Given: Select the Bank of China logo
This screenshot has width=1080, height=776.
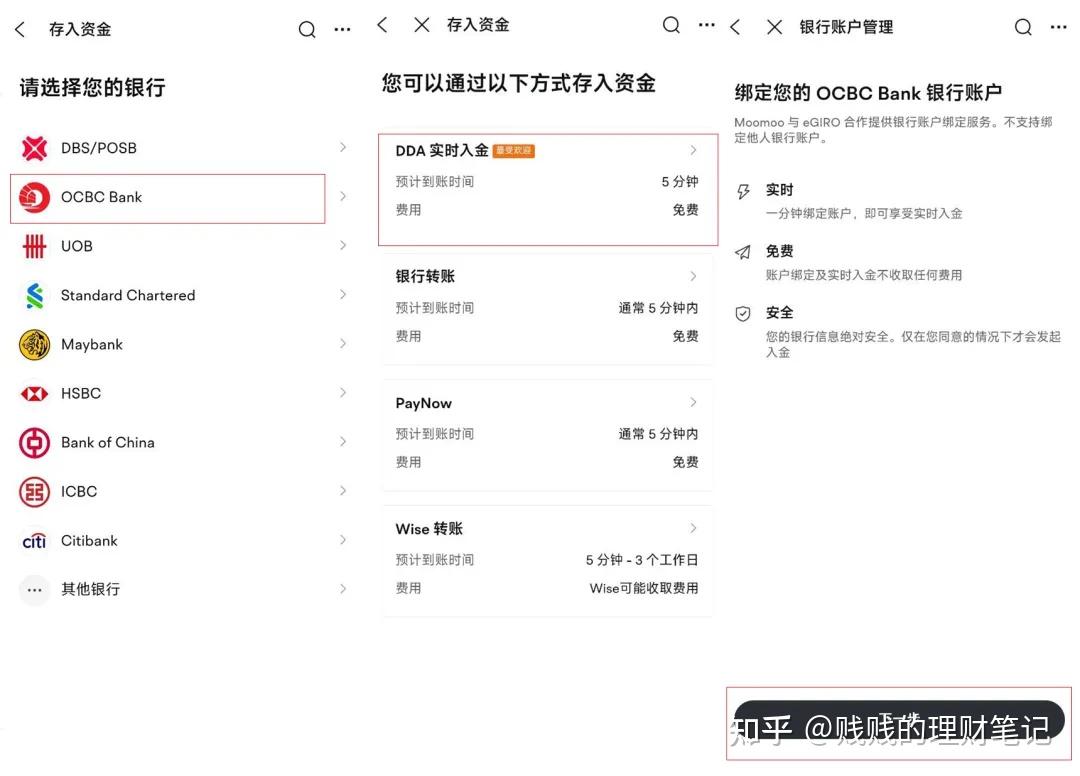Looking at the screenshot, I should point(34,442).
